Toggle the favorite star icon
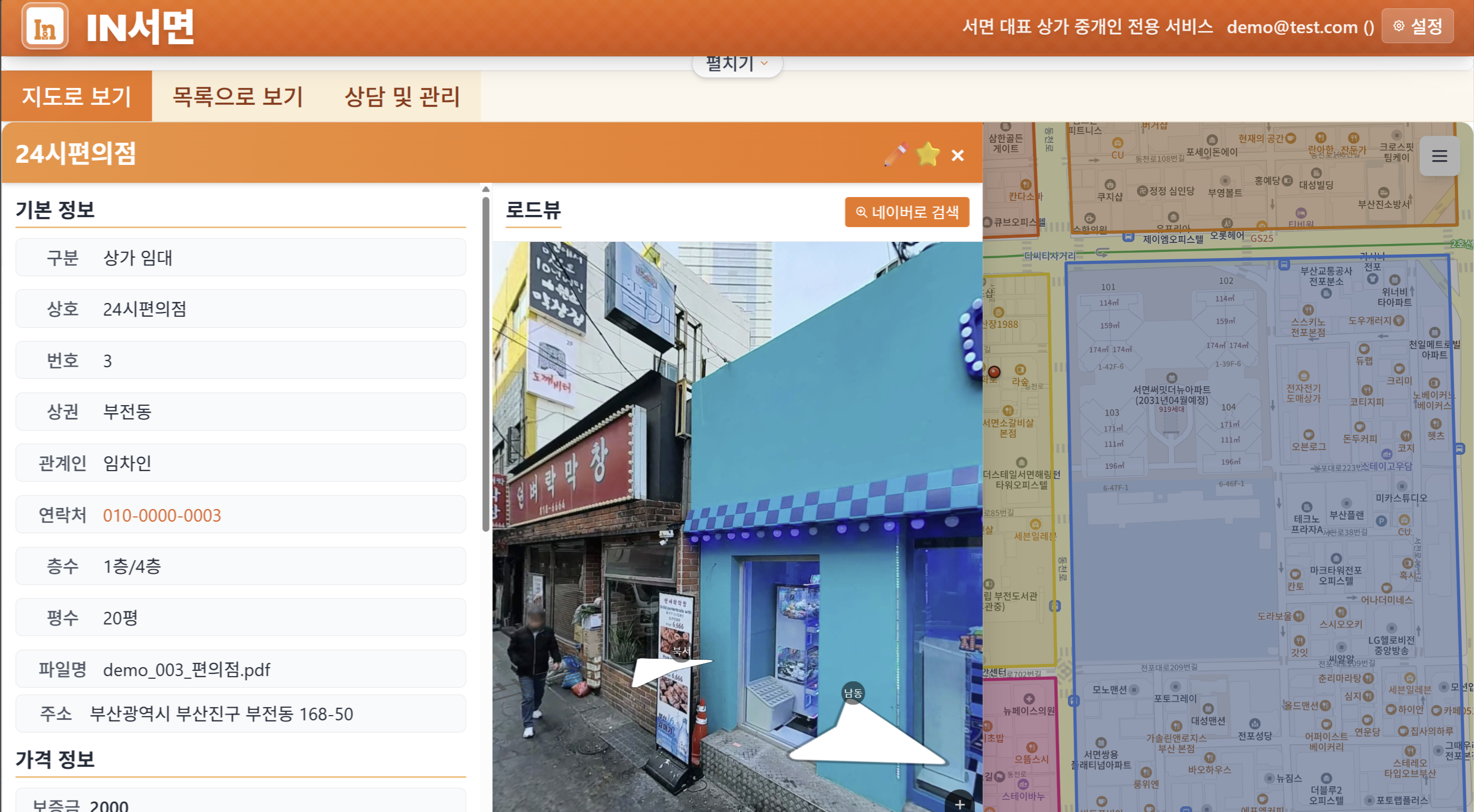1474x812 pixels. click(928, 154)
